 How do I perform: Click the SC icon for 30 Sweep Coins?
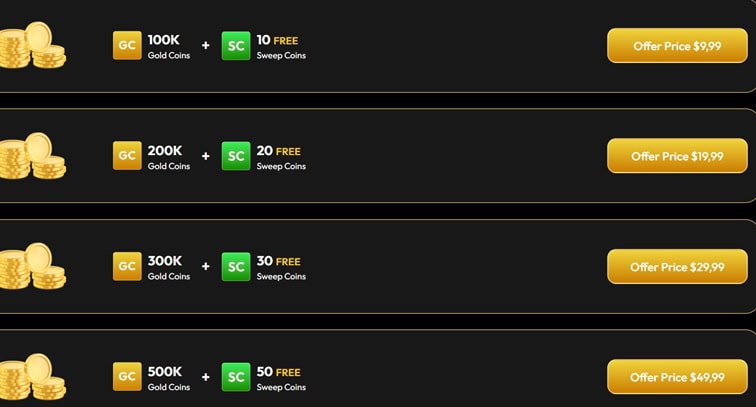[x=236, y=267]
